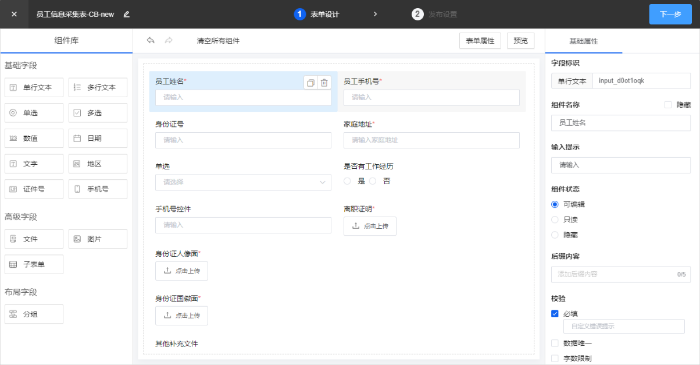Click the 员工姓名 input in the form
Screen dimensions: 700x365
[x=243, y=97]
